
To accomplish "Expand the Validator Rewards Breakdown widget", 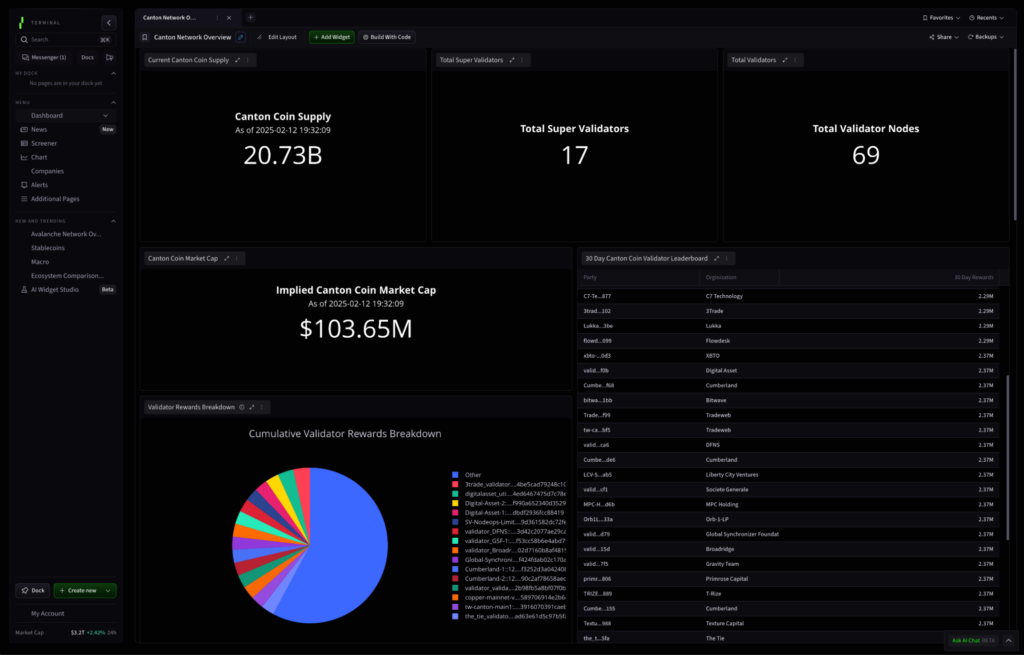I will click(251, 407).
